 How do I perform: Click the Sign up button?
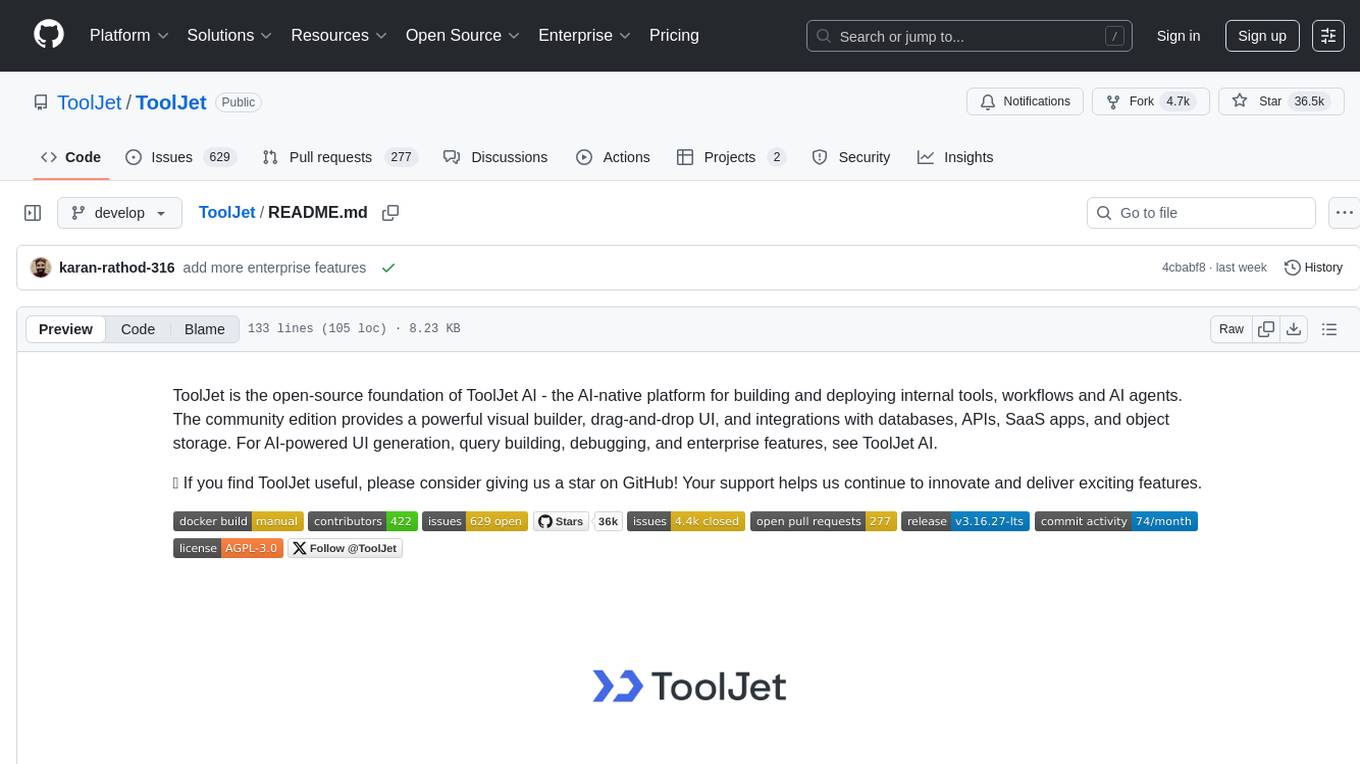[x=1262, y=35]
